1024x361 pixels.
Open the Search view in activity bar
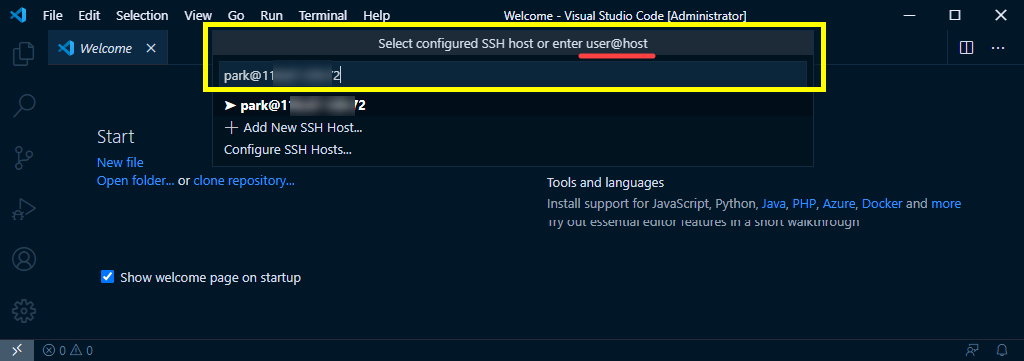(24, 105)
